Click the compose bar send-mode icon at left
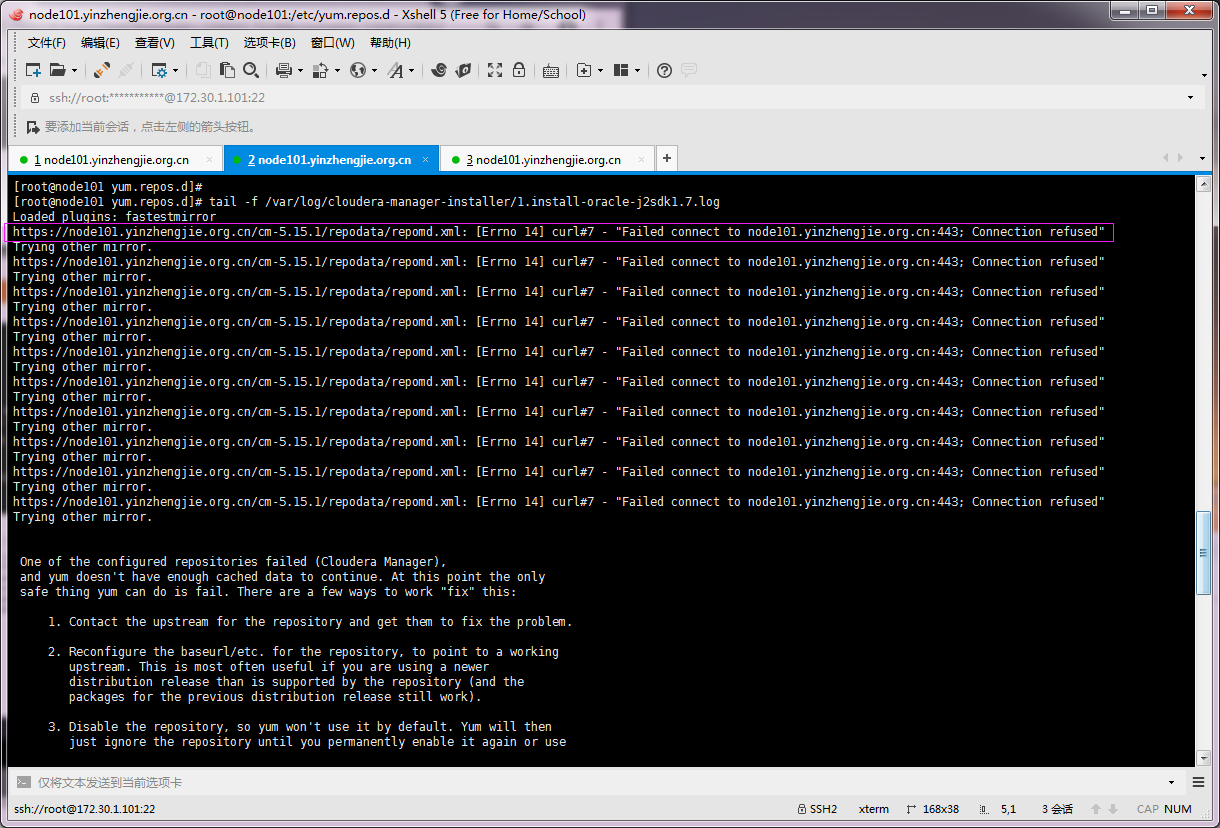The height and width of the screenshot is (828, 1220). tap(23, 782)
